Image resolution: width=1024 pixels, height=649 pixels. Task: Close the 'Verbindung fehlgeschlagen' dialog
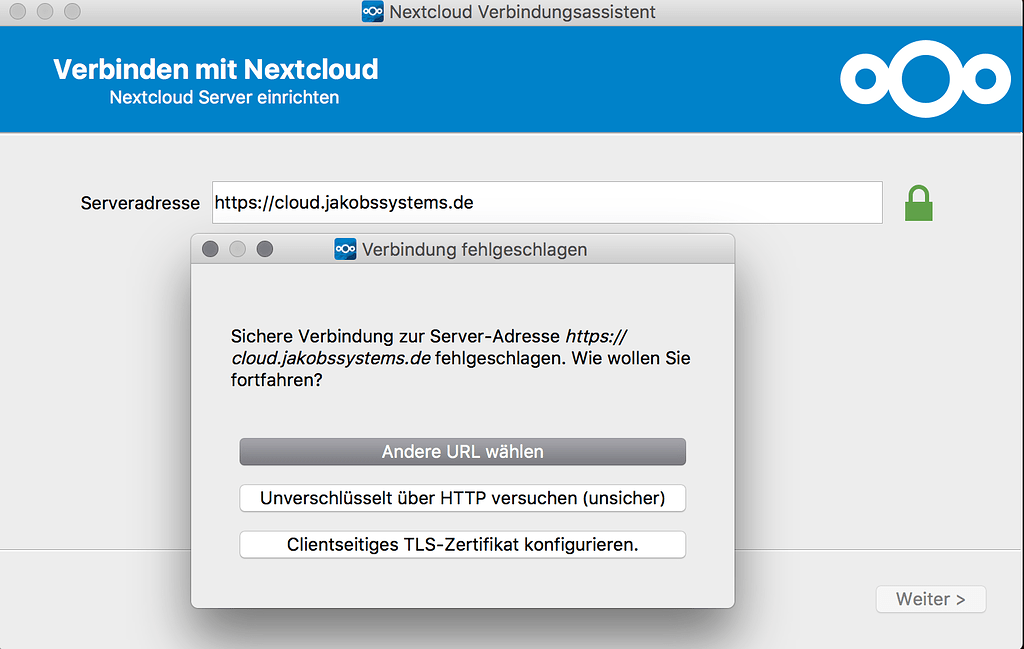coord(210,249)
